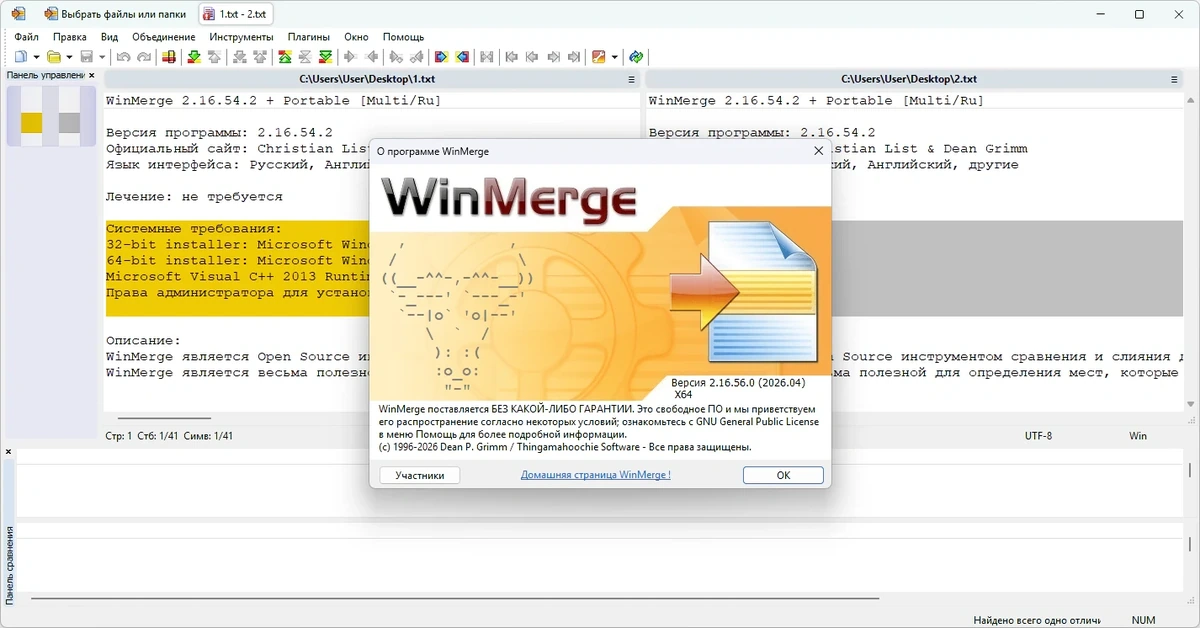Open Домашняя страница WinMerge link
Viewport: 1200px width, 628px height.
coord(596,475)
